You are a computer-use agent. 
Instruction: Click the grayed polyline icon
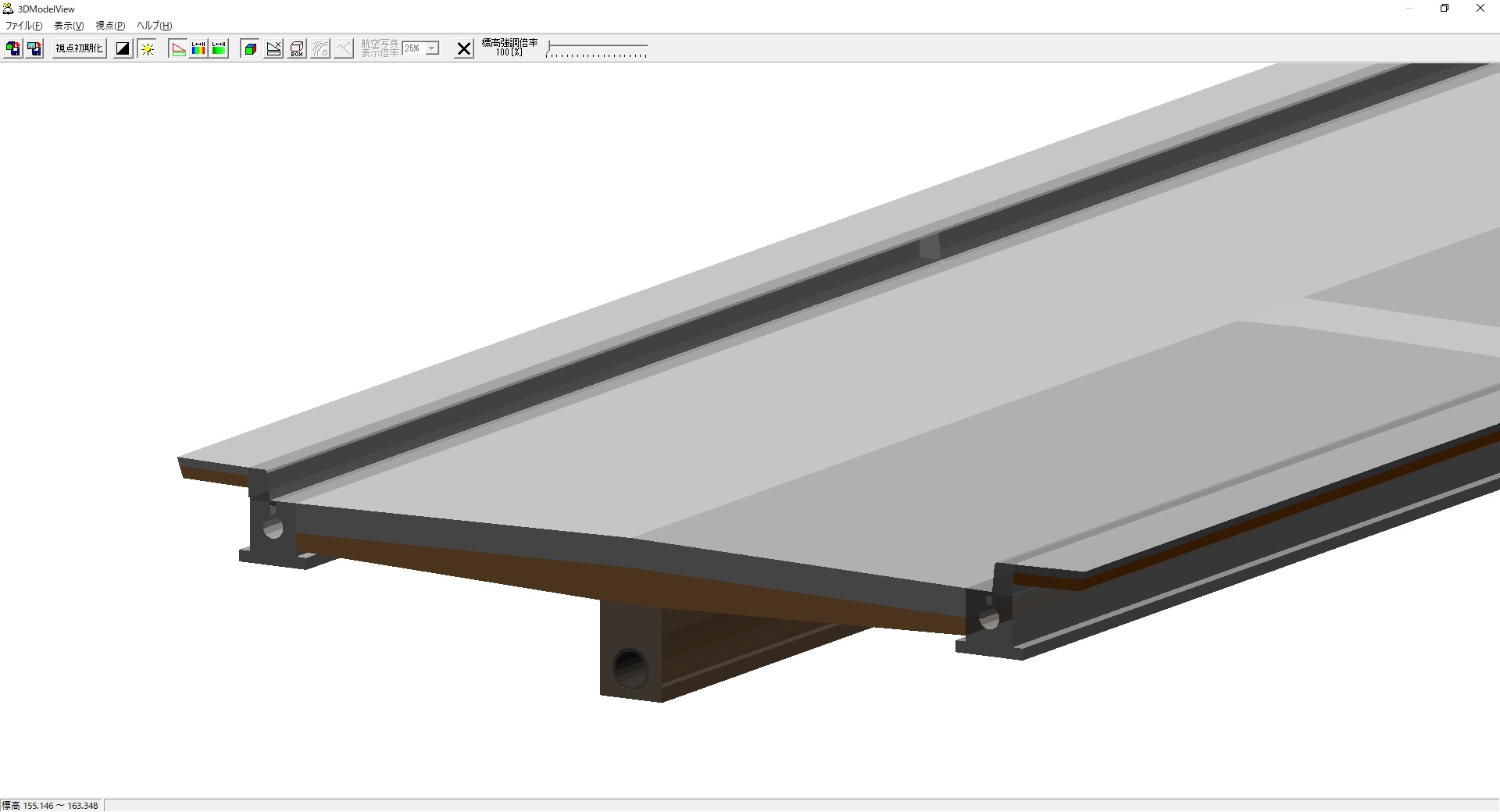(x=344, y=48)
